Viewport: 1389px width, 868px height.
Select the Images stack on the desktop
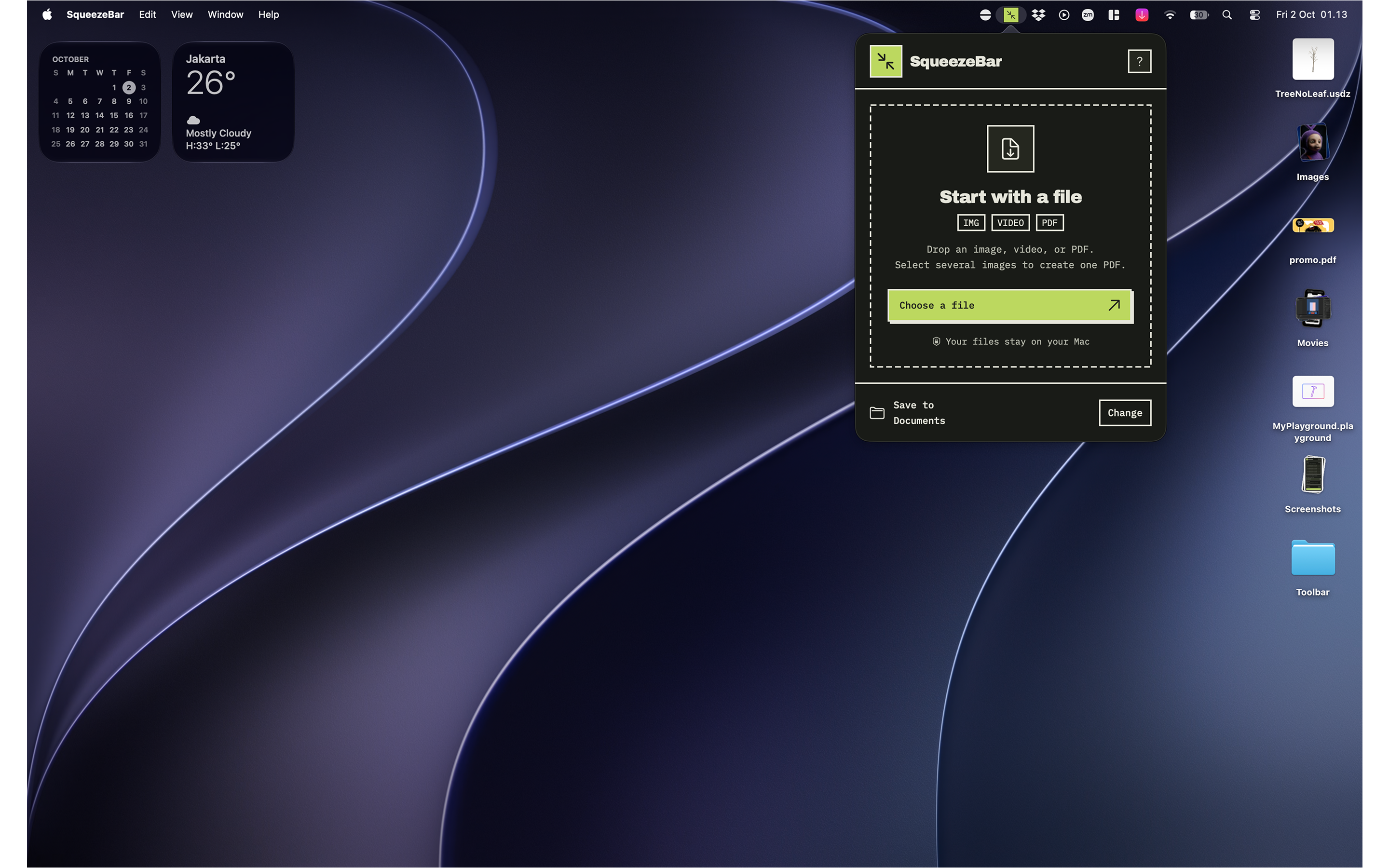[x=1312, y=152]
